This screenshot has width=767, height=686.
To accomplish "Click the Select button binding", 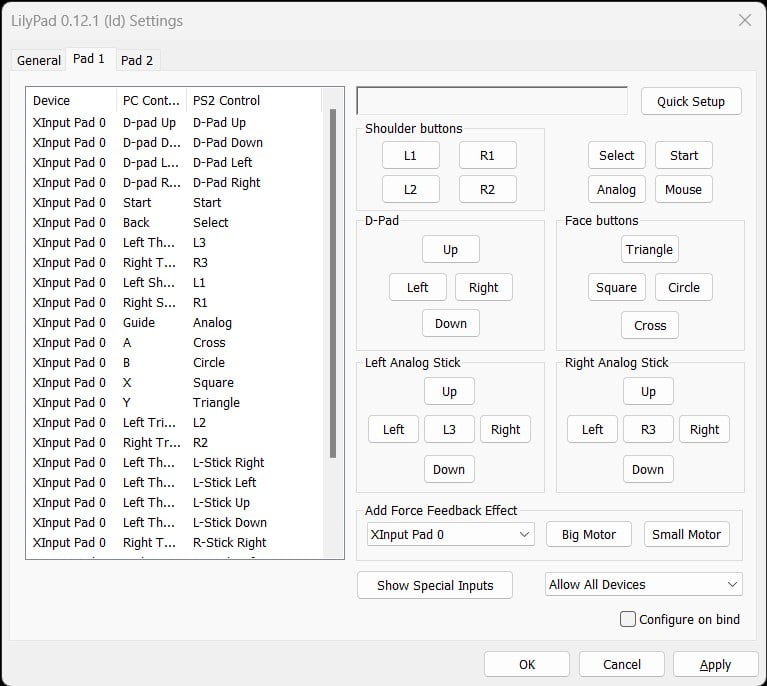I will pos(616,156).
